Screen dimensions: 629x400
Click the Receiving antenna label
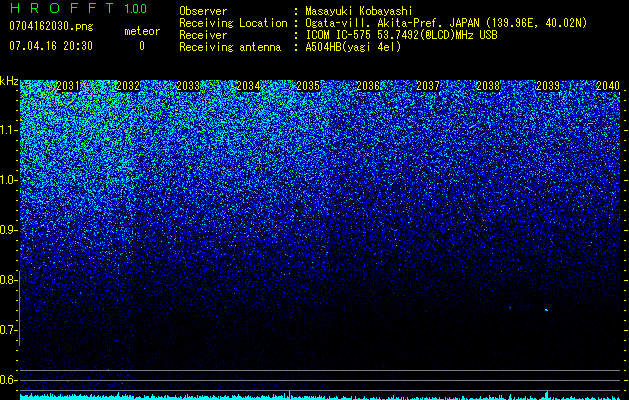pos(230,47)
